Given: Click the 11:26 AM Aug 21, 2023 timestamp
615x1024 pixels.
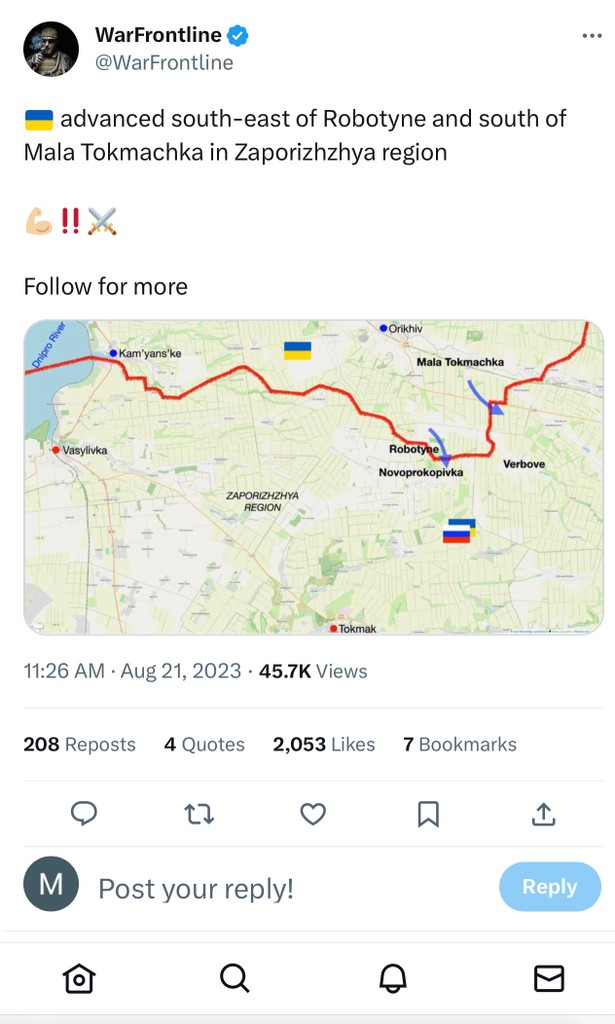Looking at the screenshot, I should [x=132, y=671].
